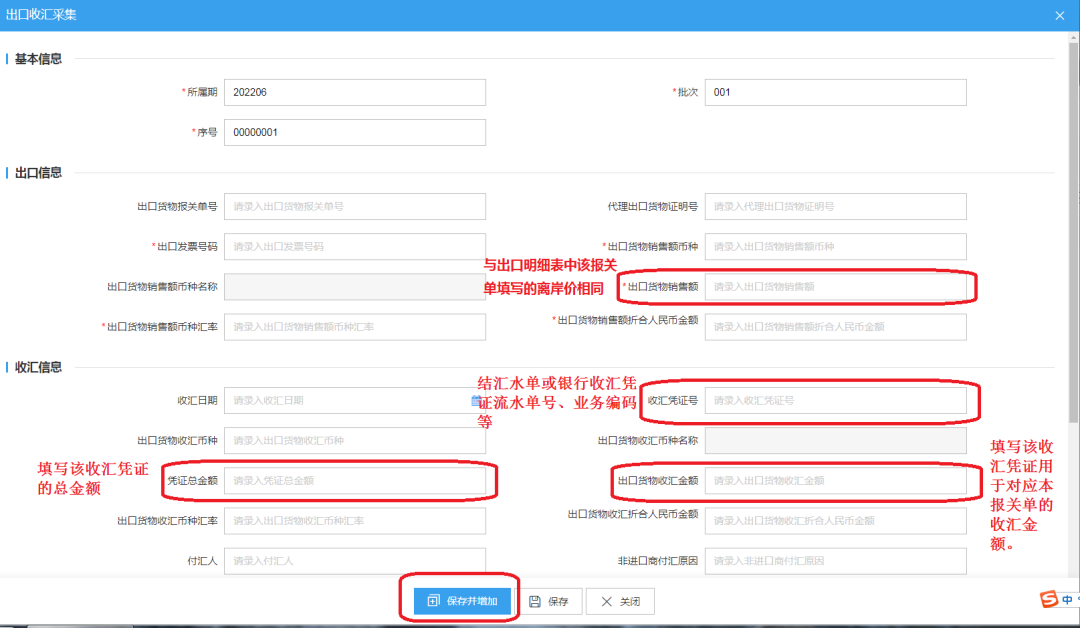Screen dimensions: 1080x628
Task: Focus the 出口货物收汇金额 input field
Action: [x=835, y=481]
